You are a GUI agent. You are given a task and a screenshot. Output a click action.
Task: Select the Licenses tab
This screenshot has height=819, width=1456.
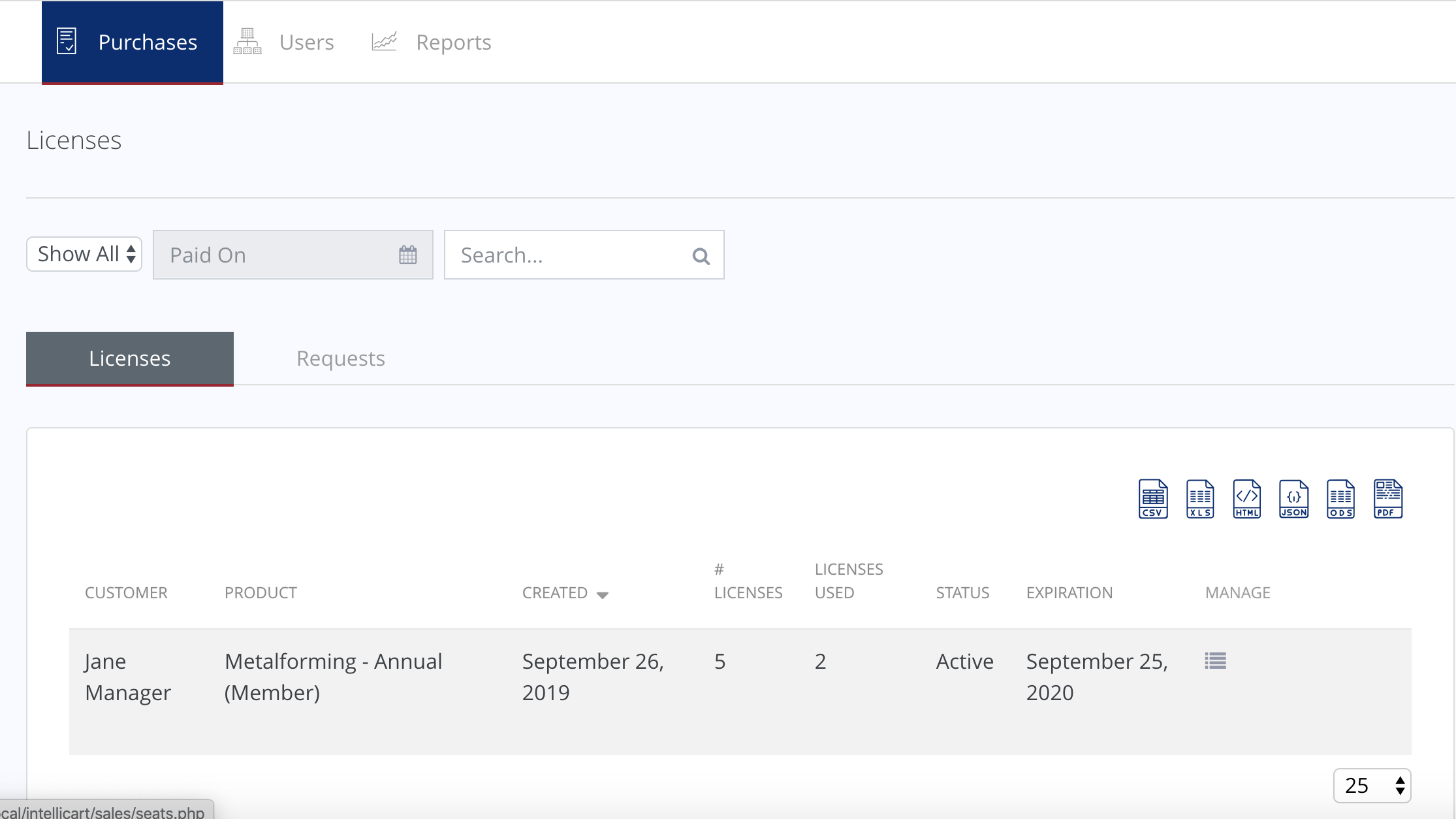pyautogui.click(x=130, y=359)
